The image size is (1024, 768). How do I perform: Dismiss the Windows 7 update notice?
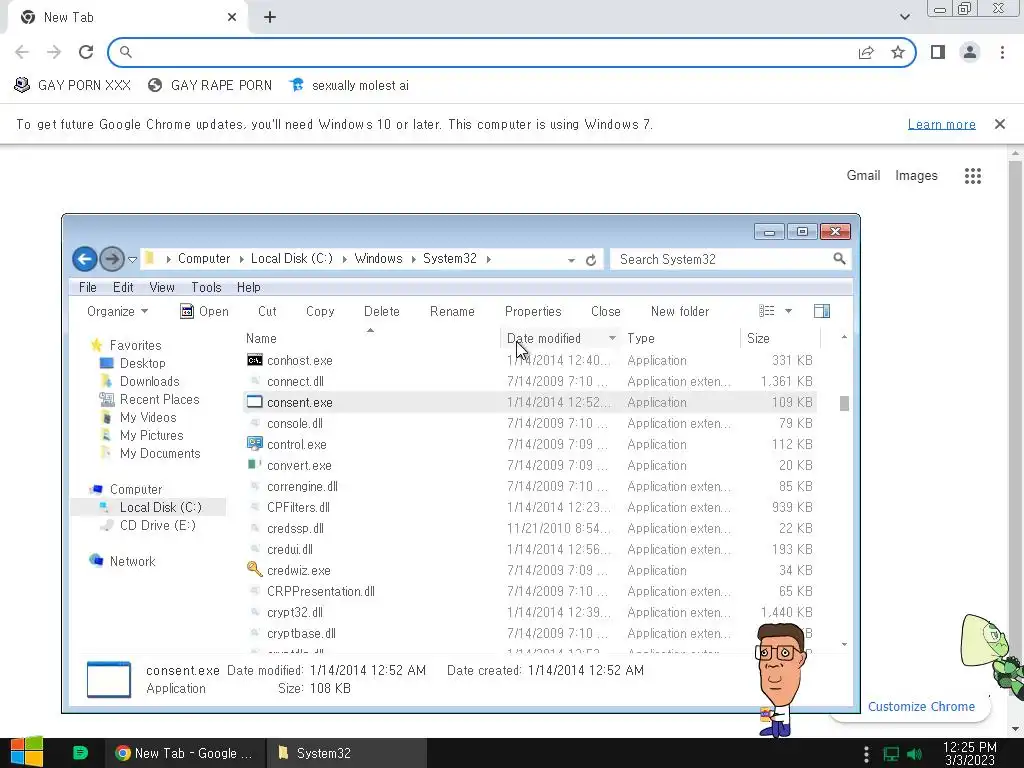tap(1000, 124)
